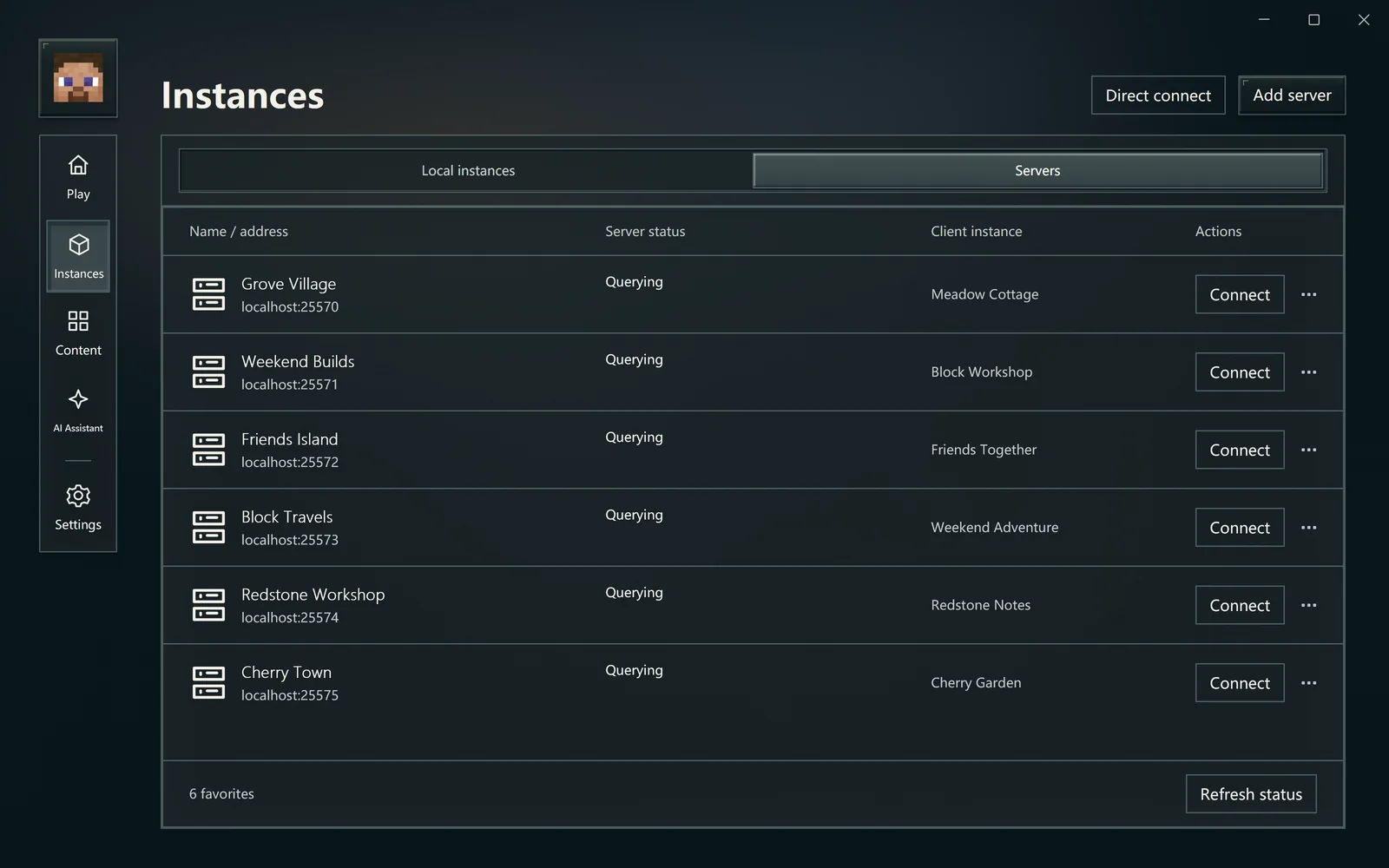Click the Friends Together client instance
This screenshot has width=1389, height=868.
(x=984, y=450)
